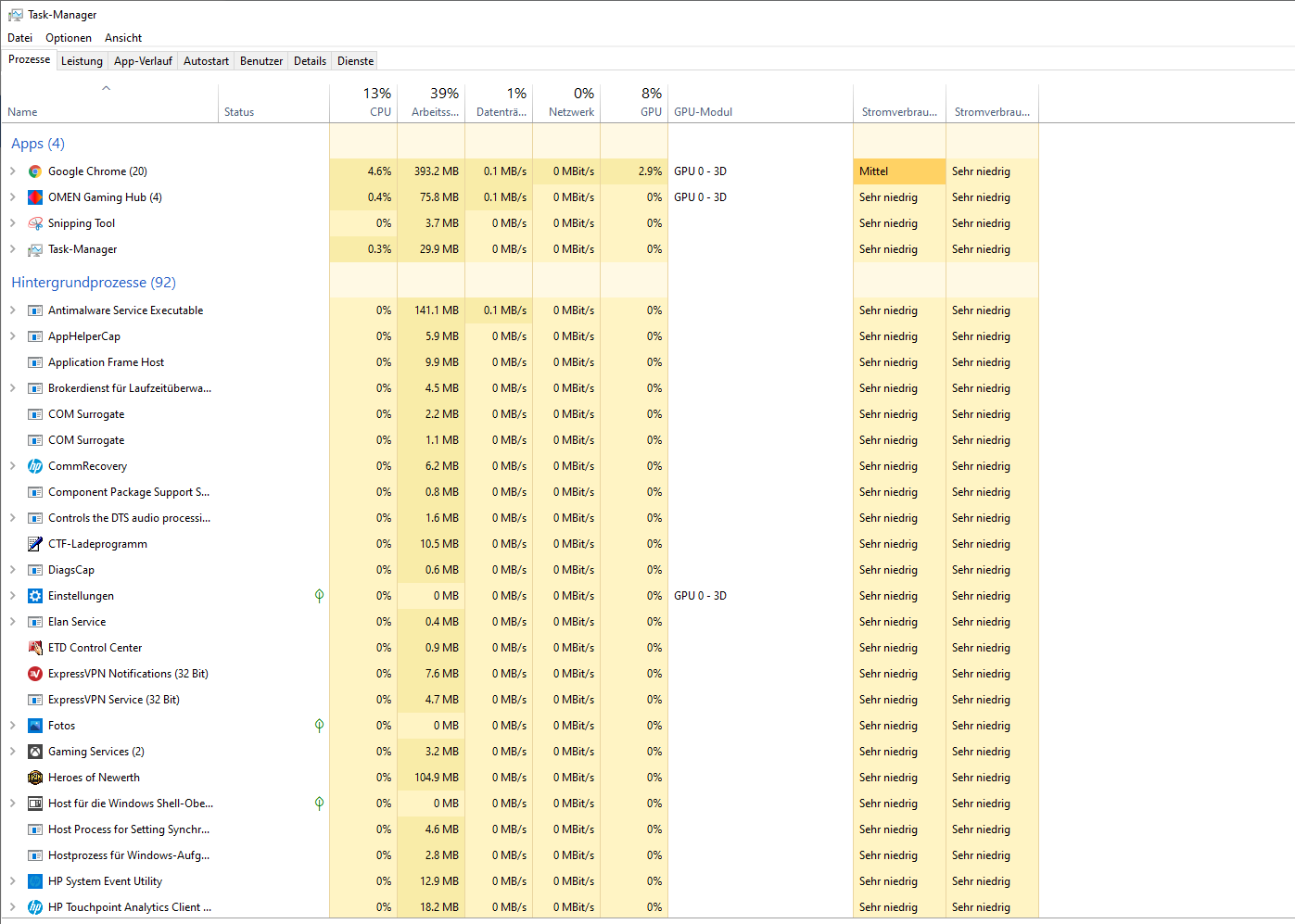The width and height of the screenshot is (1295, 924).
Task: Expand the Gaming Services (2) group
Action: [13, 752]
